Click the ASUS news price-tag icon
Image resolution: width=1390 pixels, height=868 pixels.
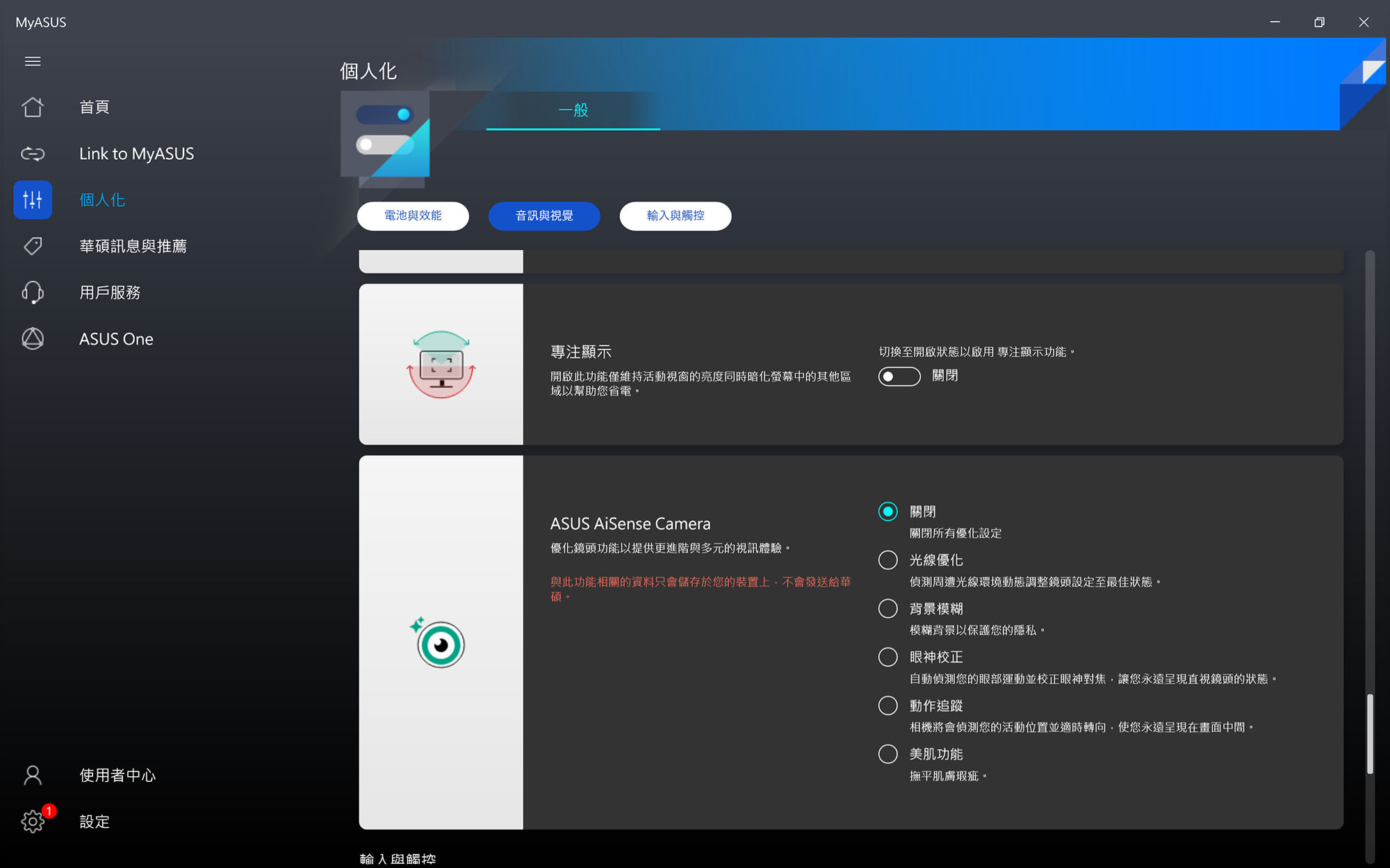[x=33, y=246]
